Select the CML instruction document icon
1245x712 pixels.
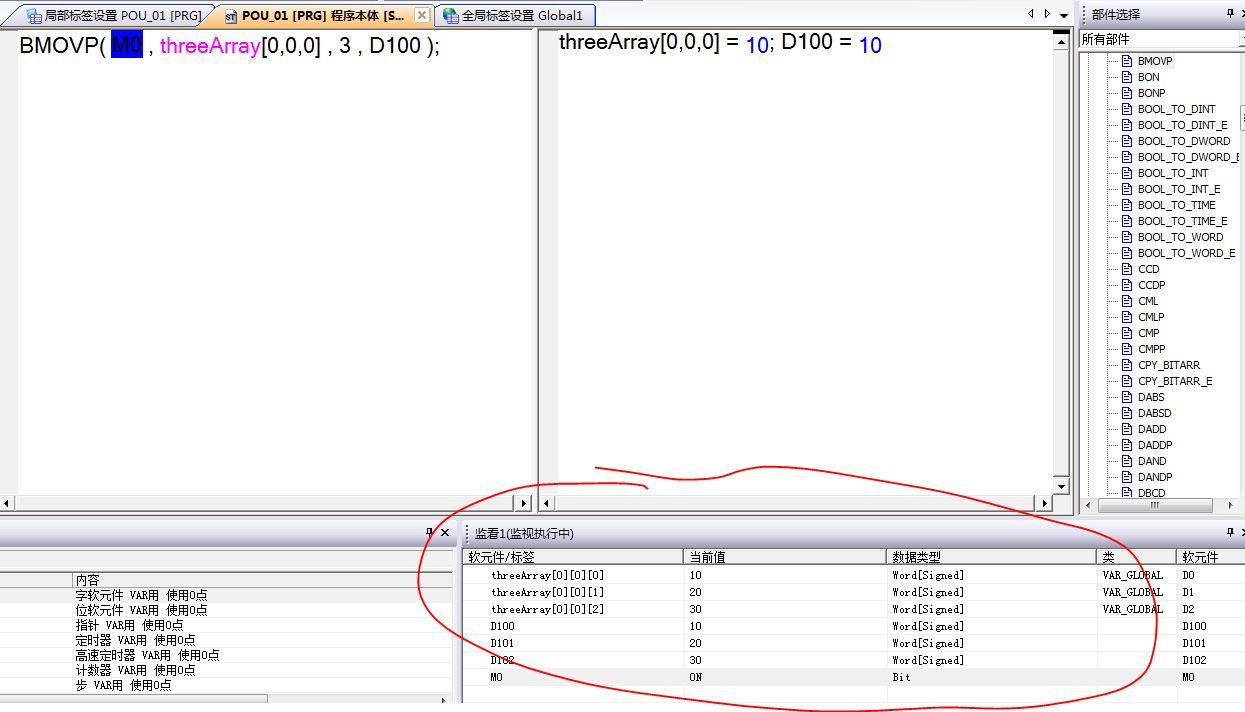point(1126,301)
